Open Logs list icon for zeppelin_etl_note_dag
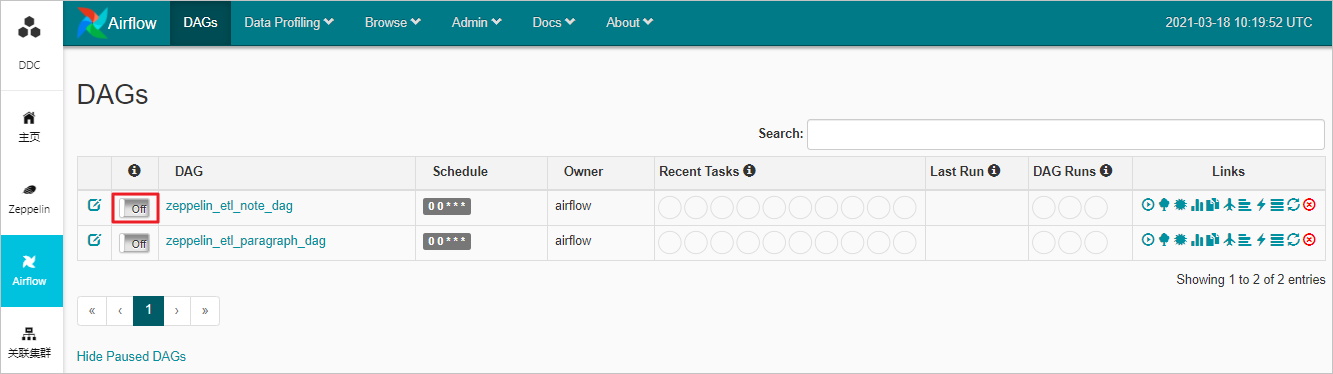Image resolution: width=1333 pixels, height=374 pixels. pos(1277,204)
